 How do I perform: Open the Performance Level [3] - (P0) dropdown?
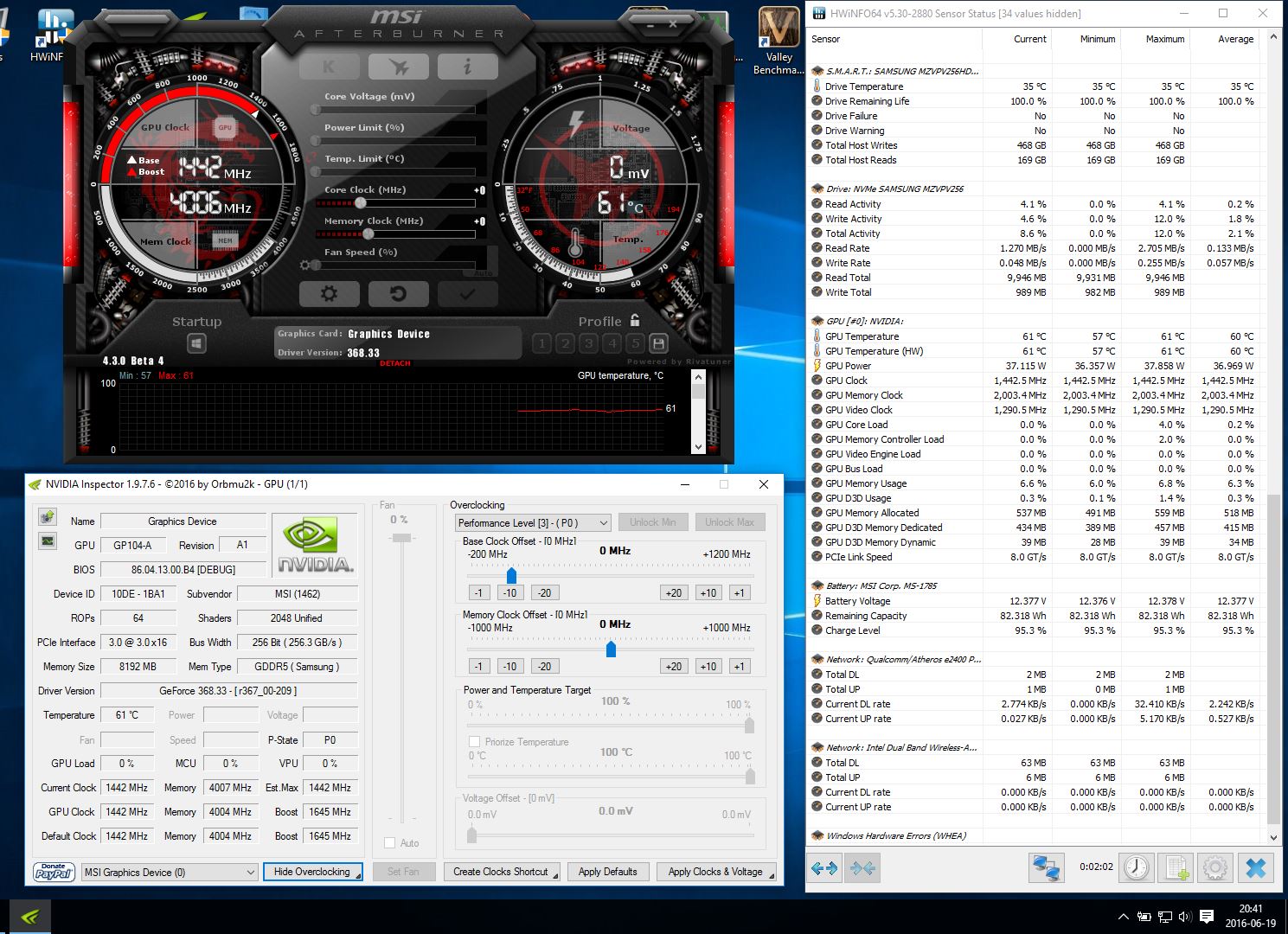click(533, 522)
